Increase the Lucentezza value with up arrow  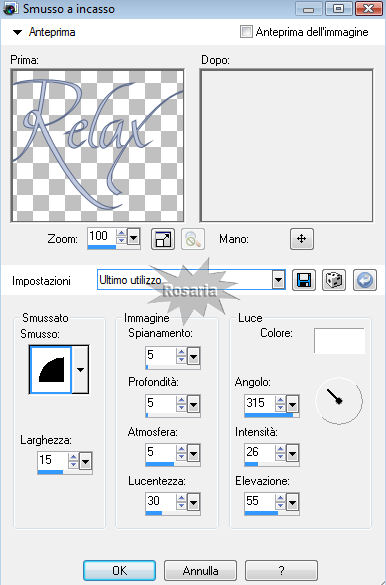tap(181, 498)
